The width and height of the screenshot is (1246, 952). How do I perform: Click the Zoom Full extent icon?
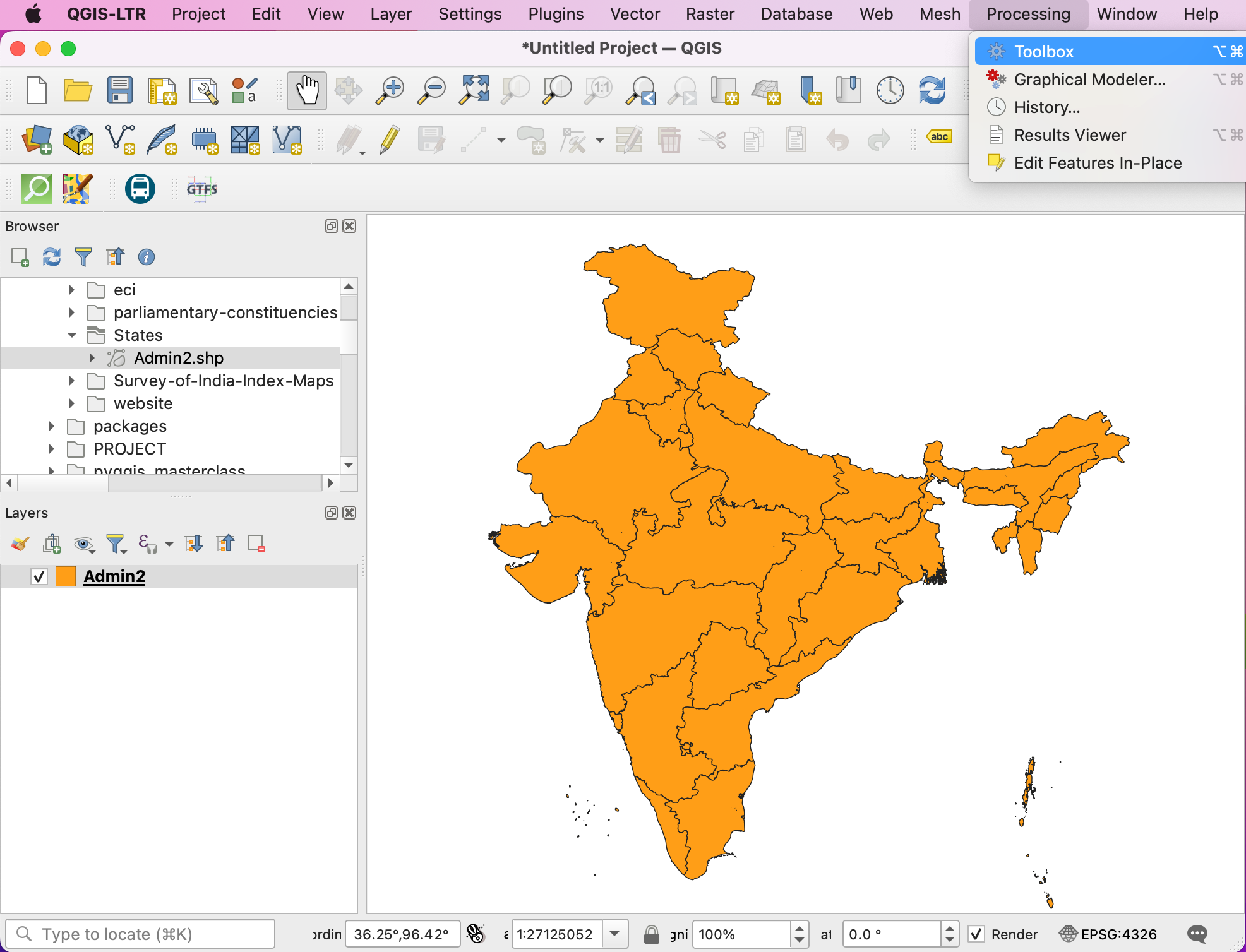point(474,90)
